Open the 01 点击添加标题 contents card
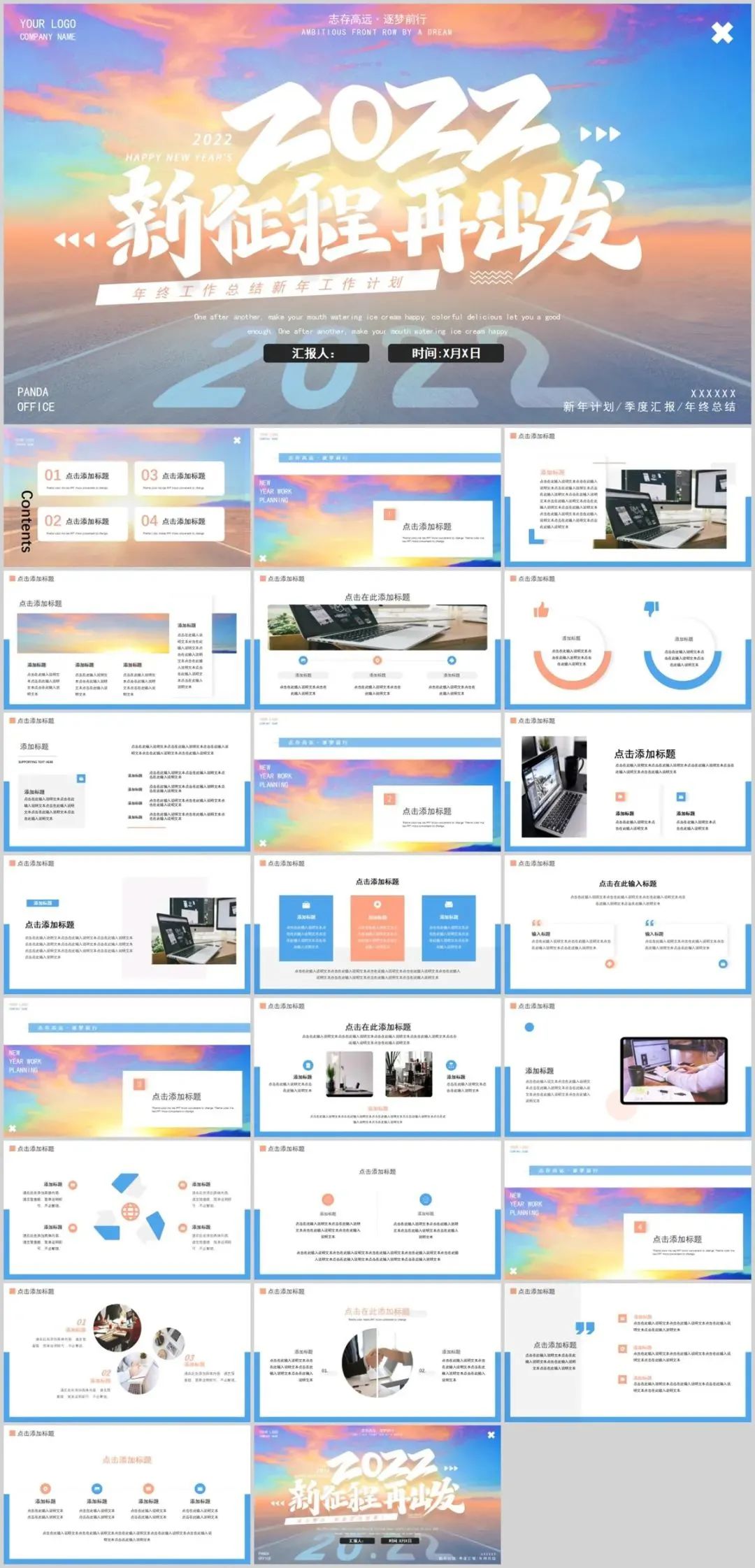Image resolution: width=755 pixels, height=1568 pixels. (82, 477)
